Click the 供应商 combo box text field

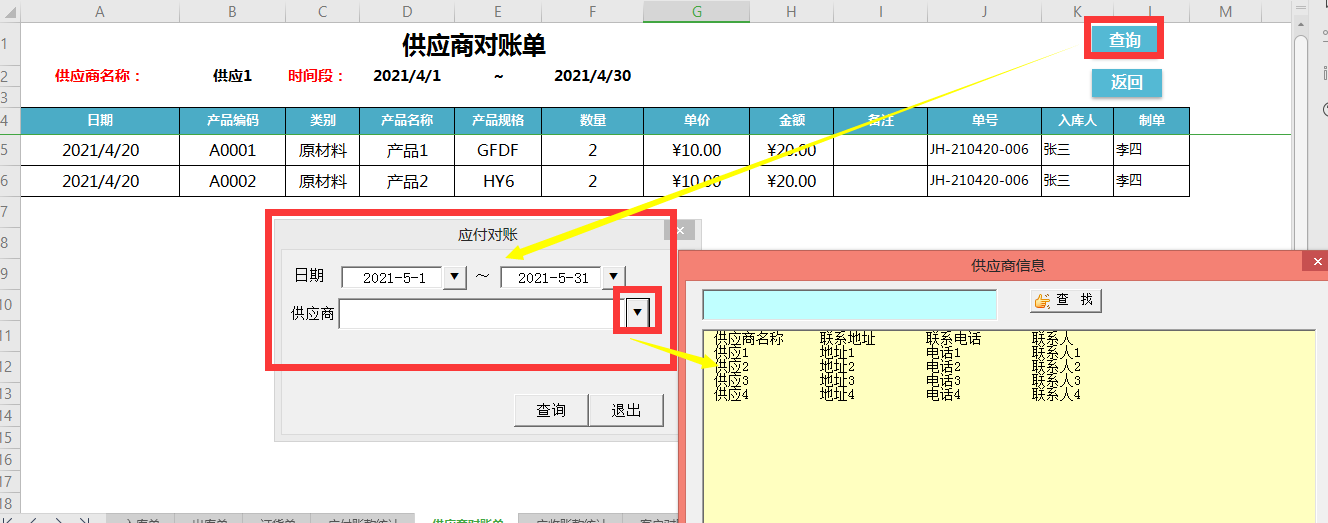[x=482, y=314]
